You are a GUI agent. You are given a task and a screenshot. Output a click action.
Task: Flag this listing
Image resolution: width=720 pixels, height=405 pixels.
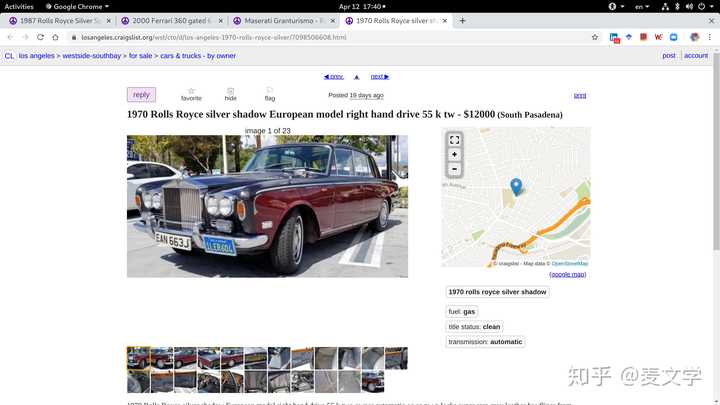coord(270,94)
